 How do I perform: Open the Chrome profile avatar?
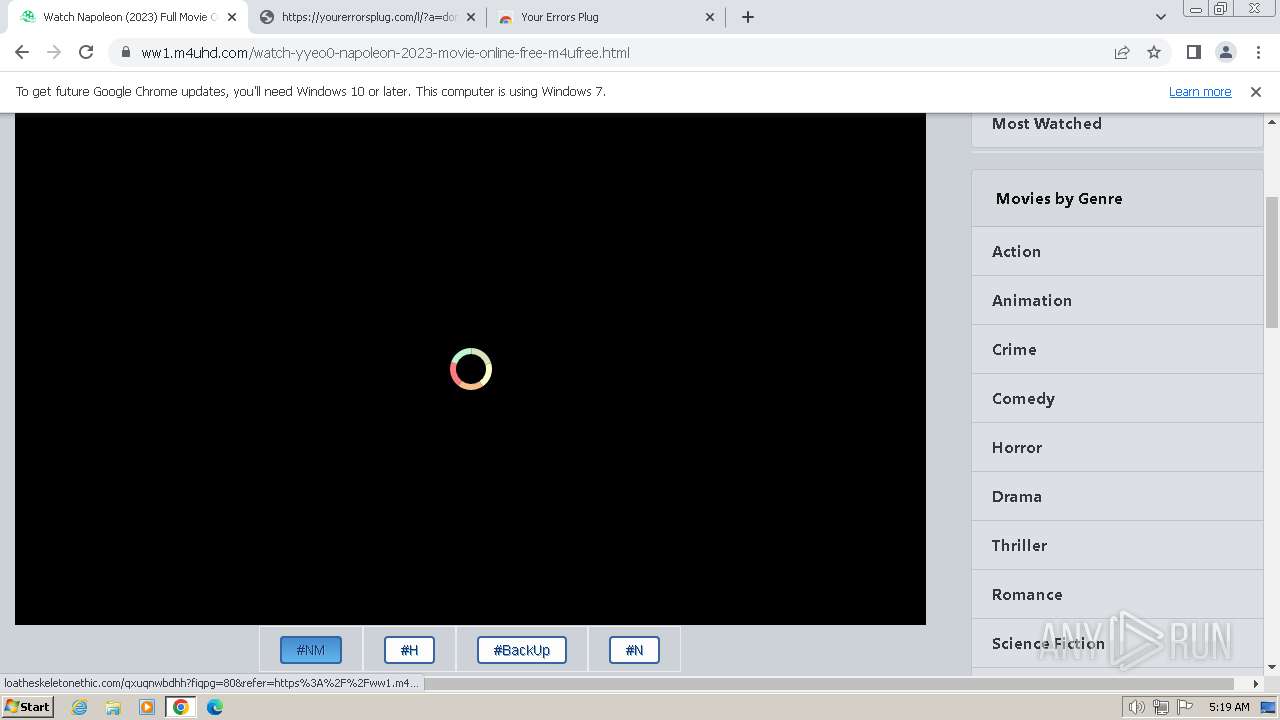coord(1226,52)
